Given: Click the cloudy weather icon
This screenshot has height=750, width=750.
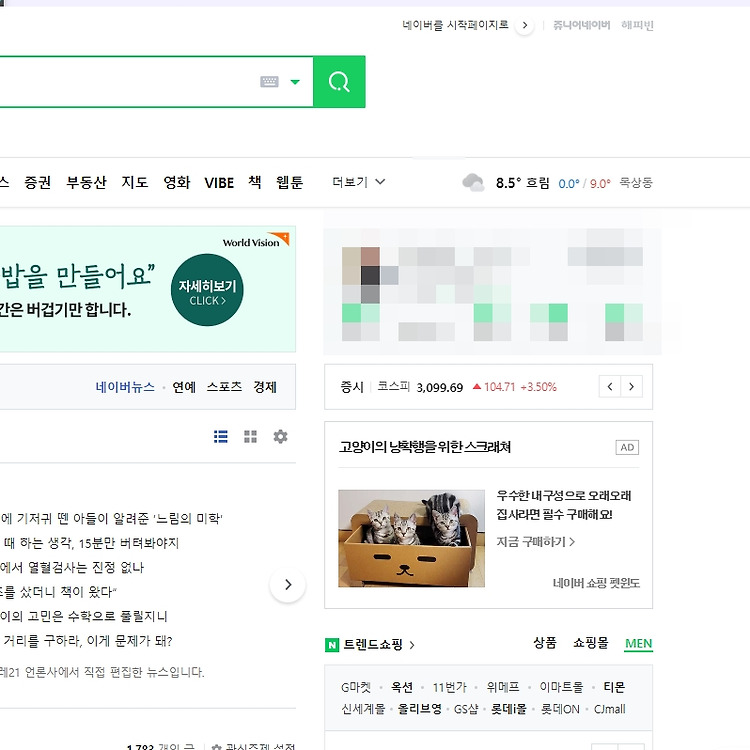Looking at the screenshot, I should click(x=473, y=183).
